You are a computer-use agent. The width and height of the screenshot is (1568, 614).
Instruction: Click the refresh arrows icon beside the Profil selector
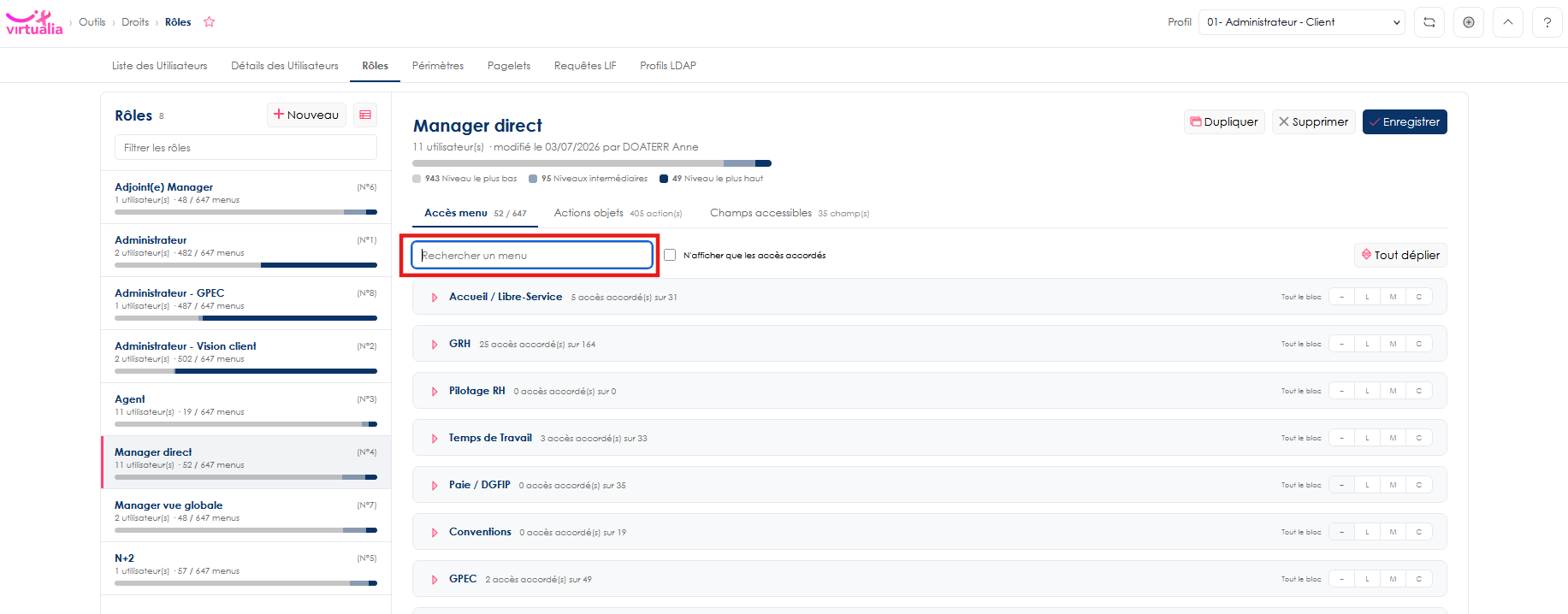coord(1429,22)
